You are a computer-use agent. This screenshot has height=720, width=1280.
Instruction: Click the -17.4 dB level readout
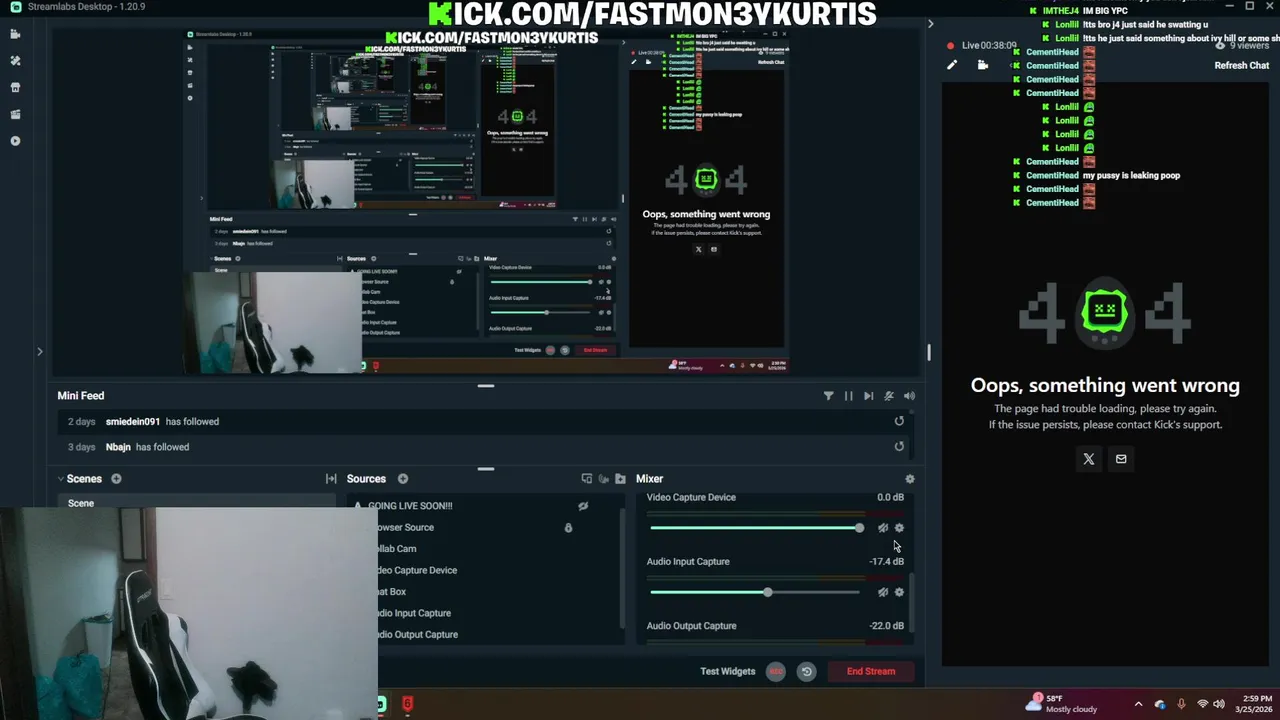tap(886, 562)
